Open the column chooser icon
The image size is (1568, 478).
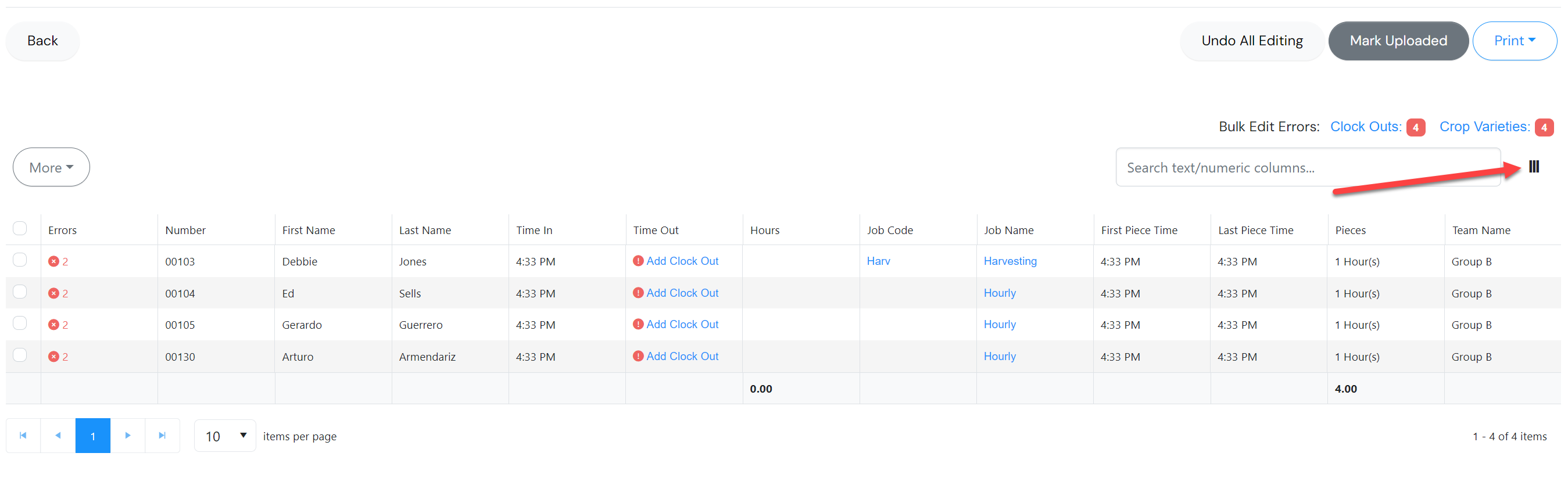click(x=1533, y=167)
